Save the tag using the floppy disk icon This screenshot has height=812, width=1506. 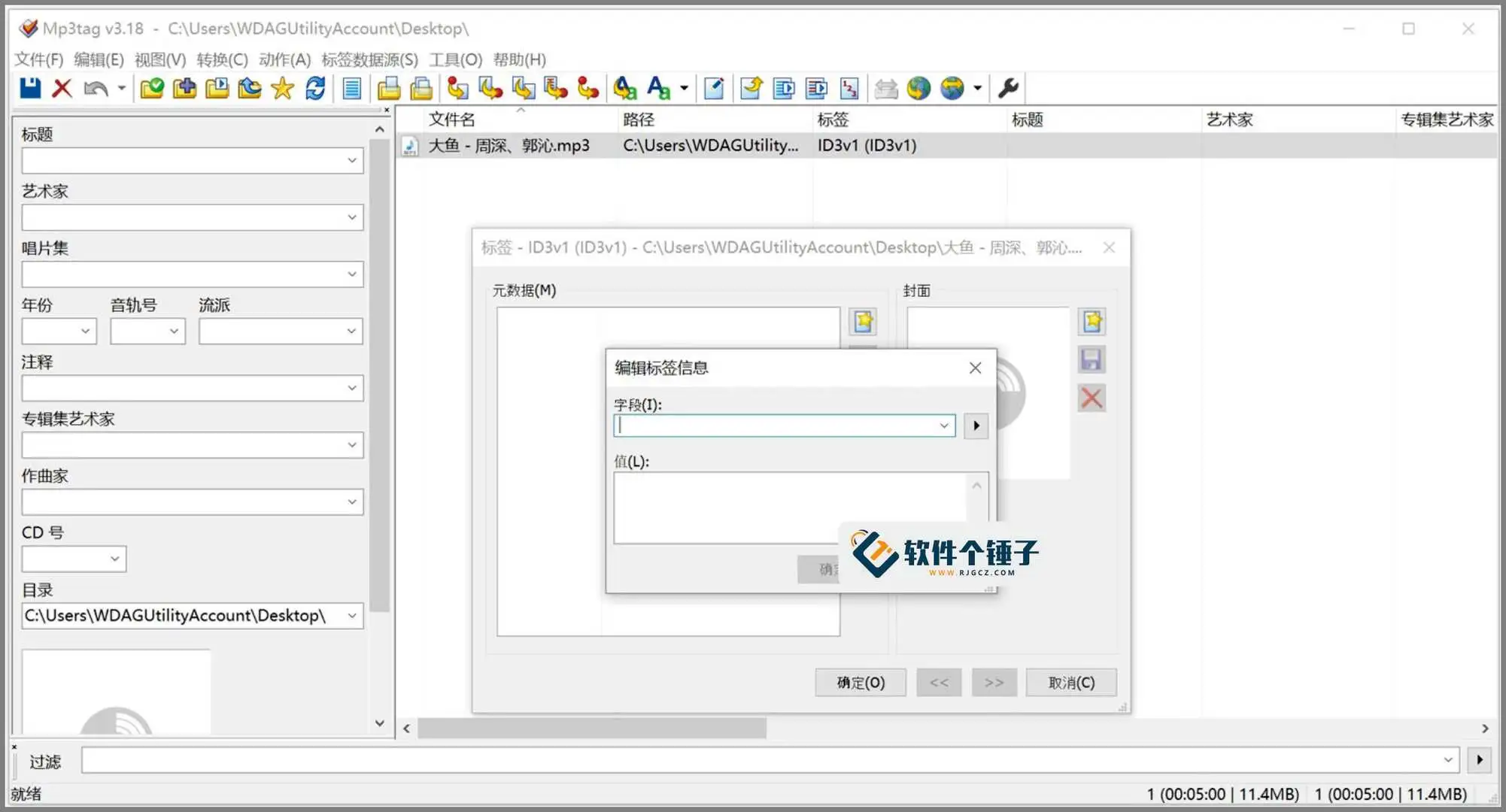point(29,88)
